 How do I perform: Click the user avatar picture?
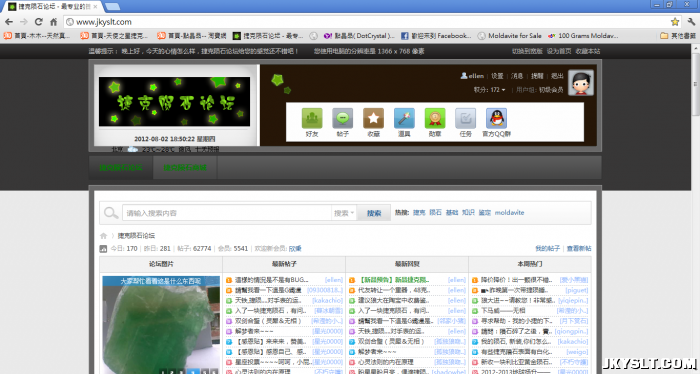point(580,83)
